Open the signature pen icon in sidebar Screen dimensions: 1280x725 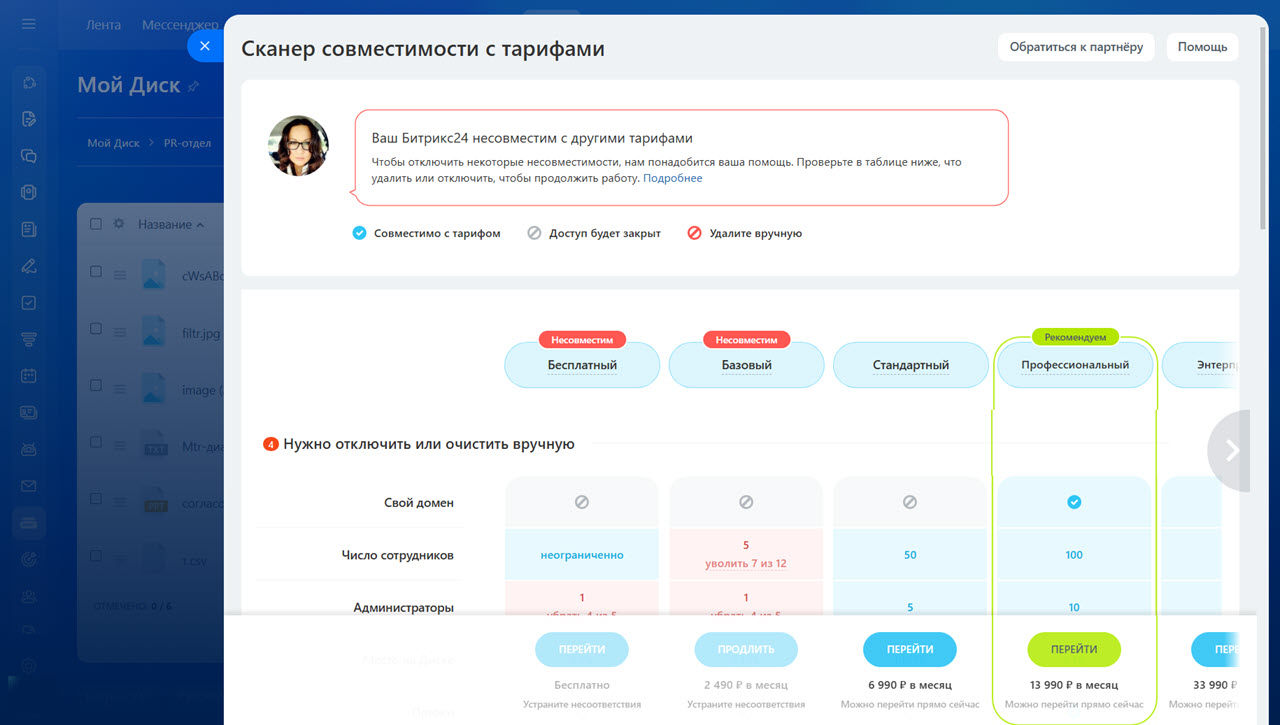tap(28, 266)
